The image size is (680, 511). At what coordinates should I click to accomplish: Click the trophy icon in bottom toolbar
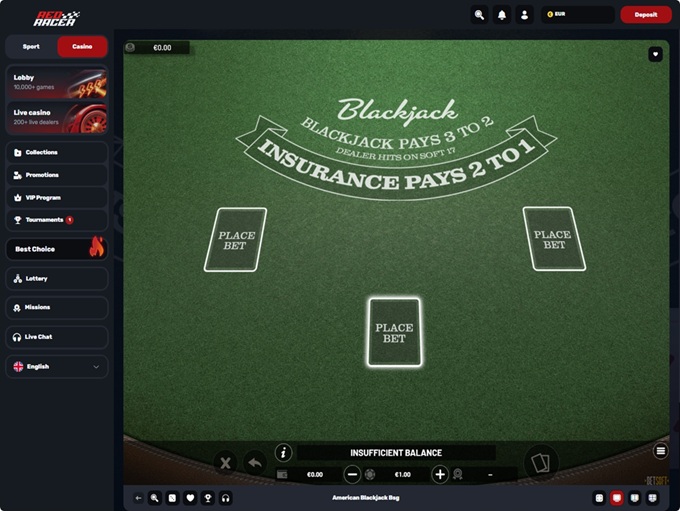(208, 498)
